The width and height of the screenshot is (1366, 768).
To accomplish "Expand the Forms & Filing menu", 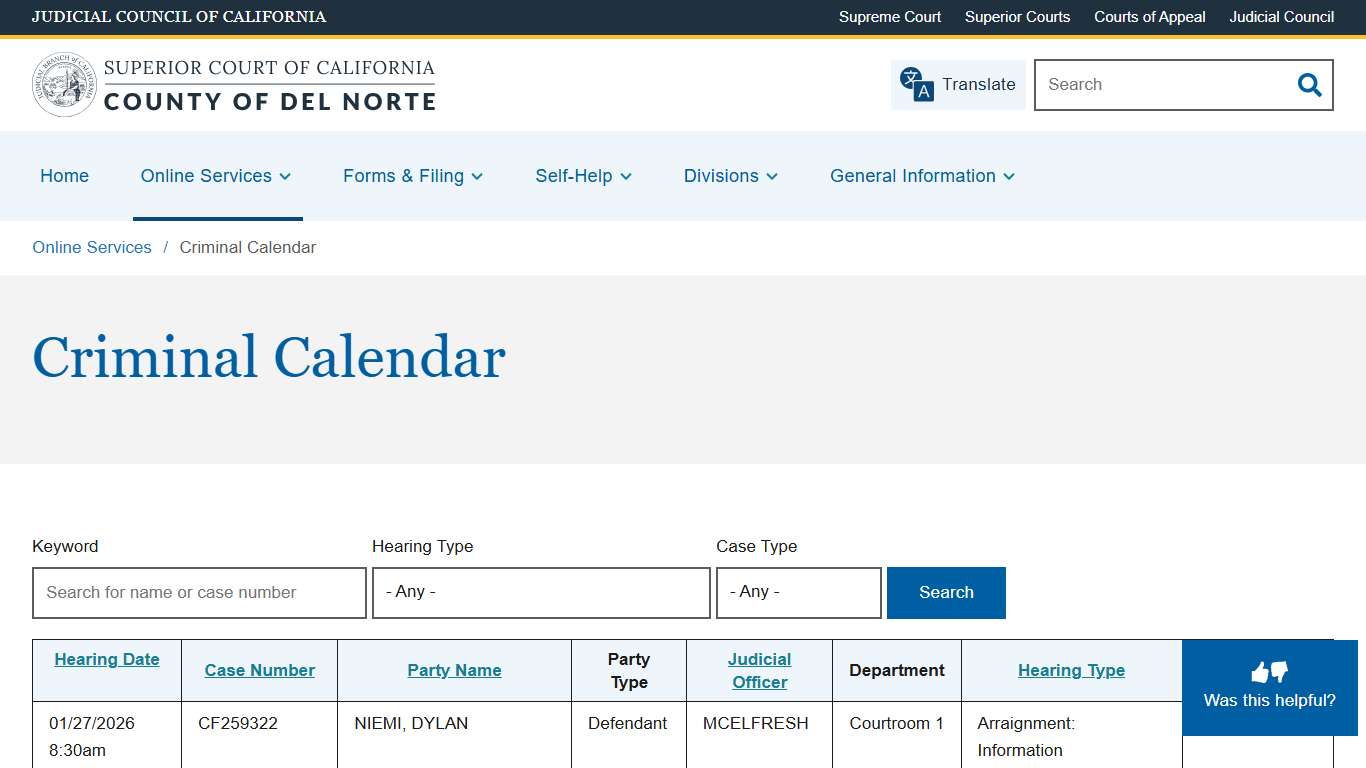I will point(413,176).
